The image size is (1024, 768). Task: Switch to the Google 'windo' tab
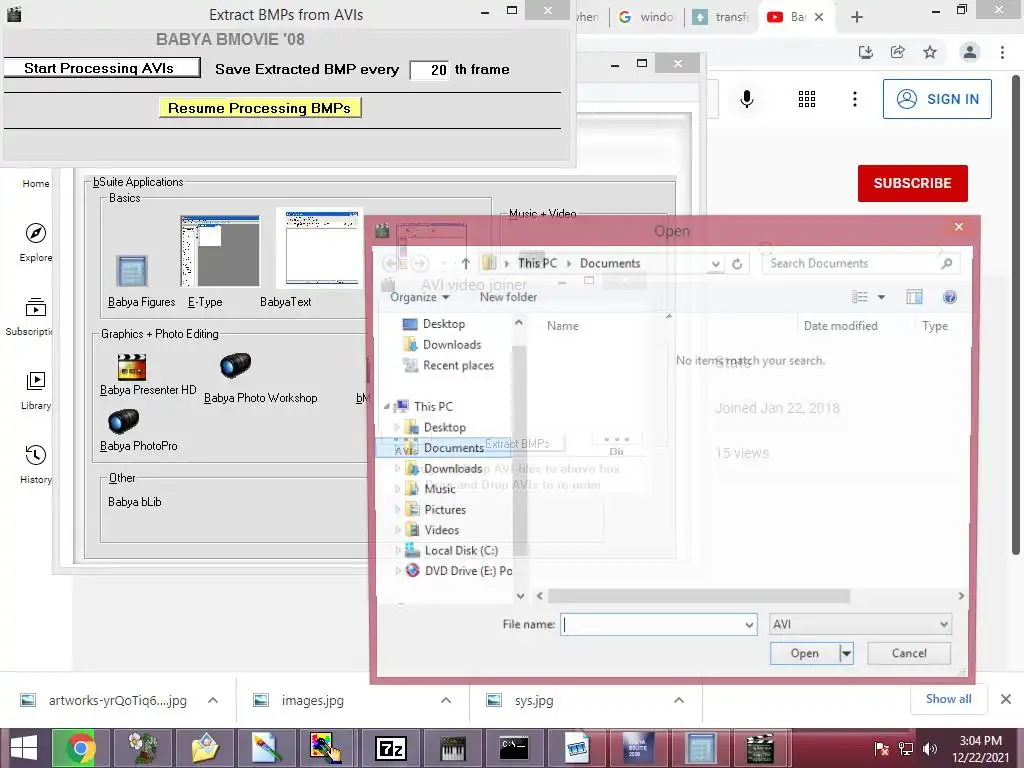pyautogui.click(x=645, y=17)
